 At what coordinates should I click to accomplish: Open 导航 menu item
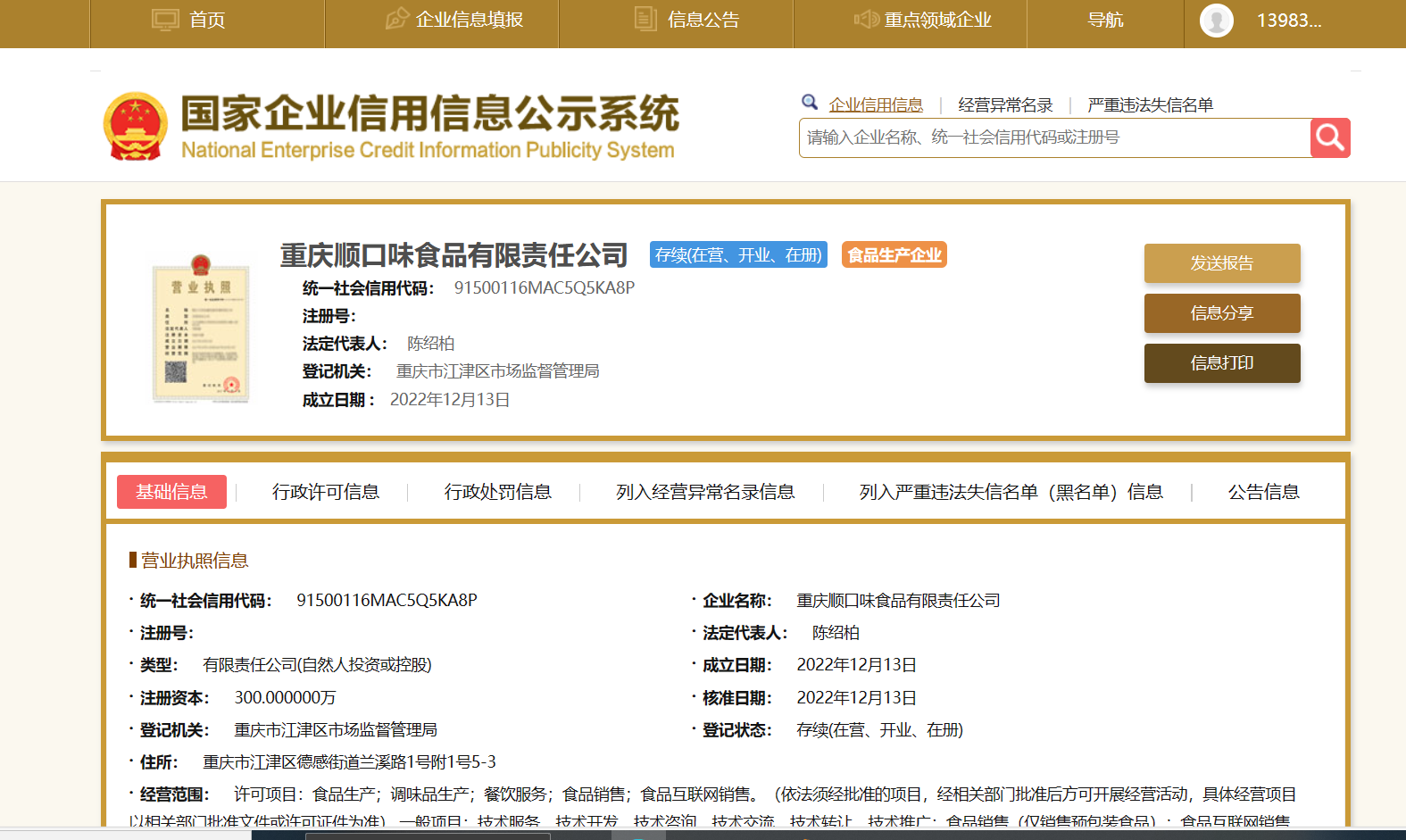[1105, 20]
